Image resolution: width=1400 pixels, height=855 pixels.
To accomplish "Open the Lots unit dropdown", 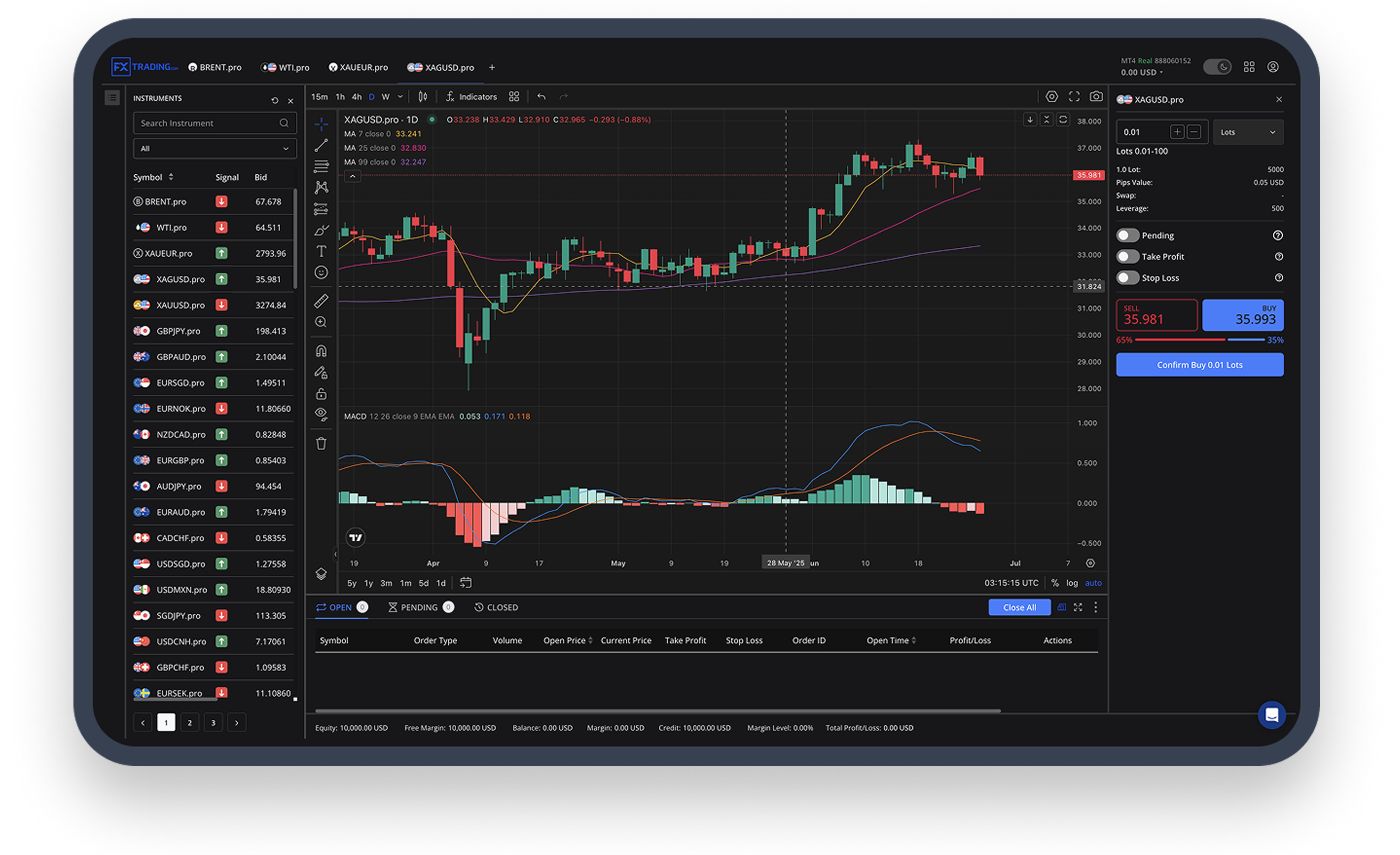I will [x=1248, y=132].
